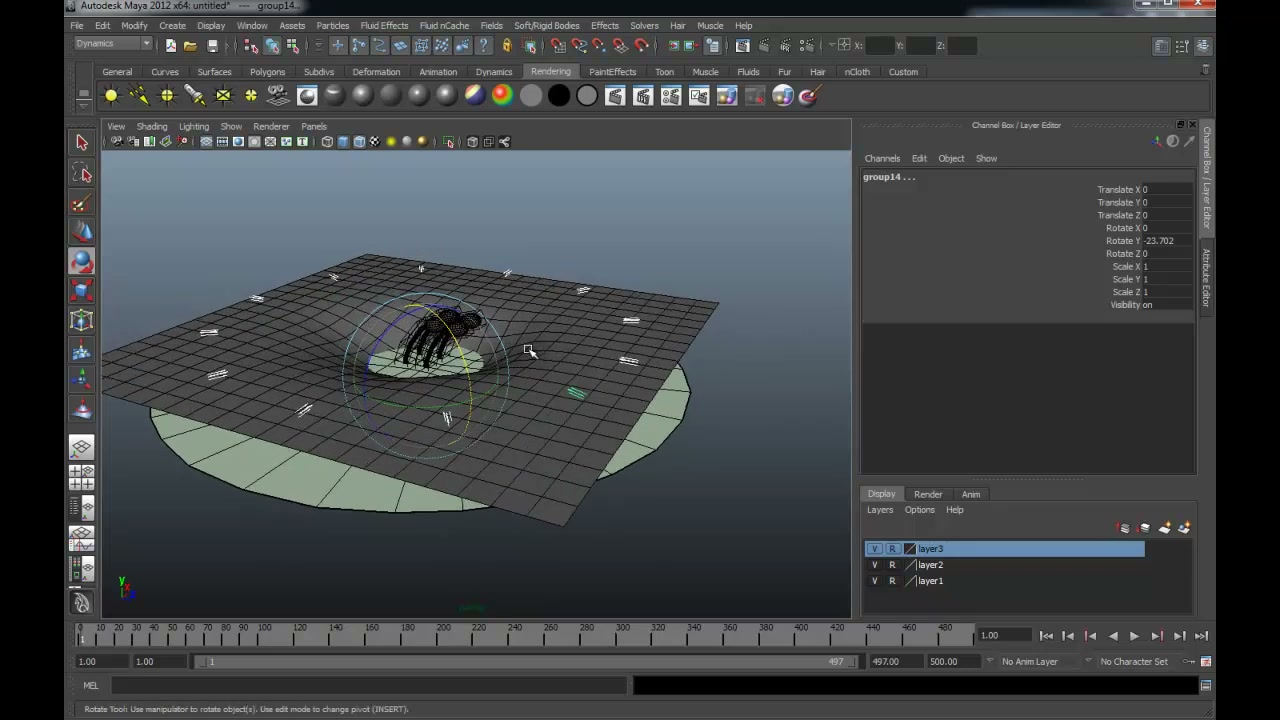The image size is (1280, 720).
Task: Move selected layer up in list
Action: (x=1124, y=528)
